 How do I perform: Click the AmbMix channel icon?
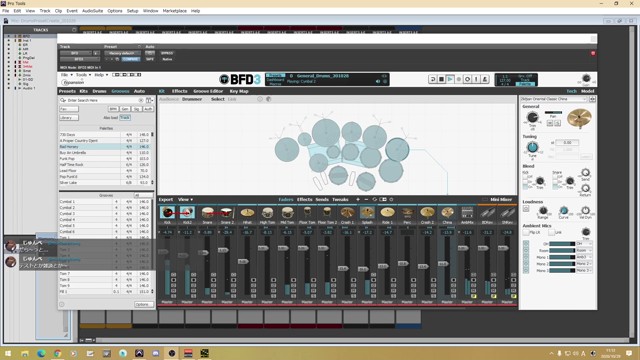coord(467,213)
